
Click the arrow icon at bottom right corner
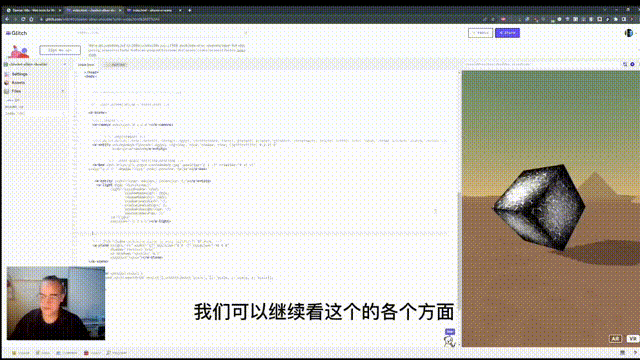coord(635,352)
